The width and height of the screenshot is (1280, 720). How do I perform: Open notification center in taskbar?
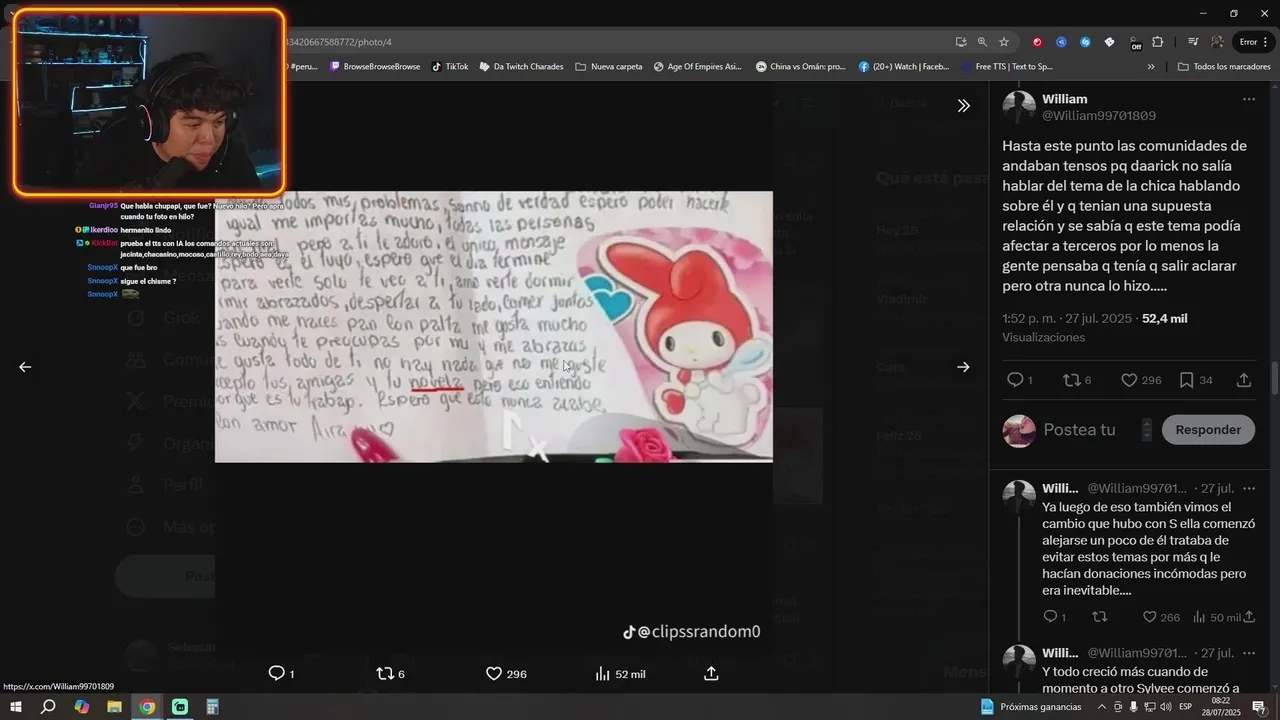pos(1259,707)
